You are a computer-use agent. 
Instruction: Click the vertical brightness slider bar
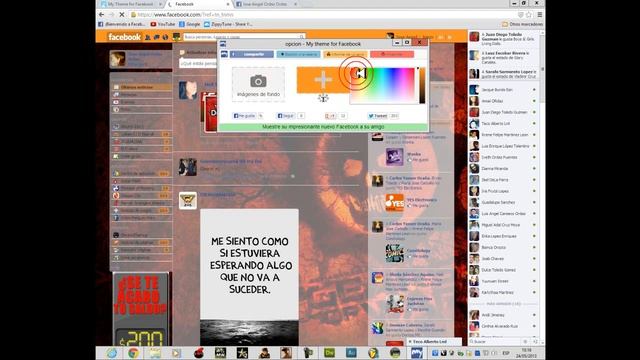(x=422, y=85)
